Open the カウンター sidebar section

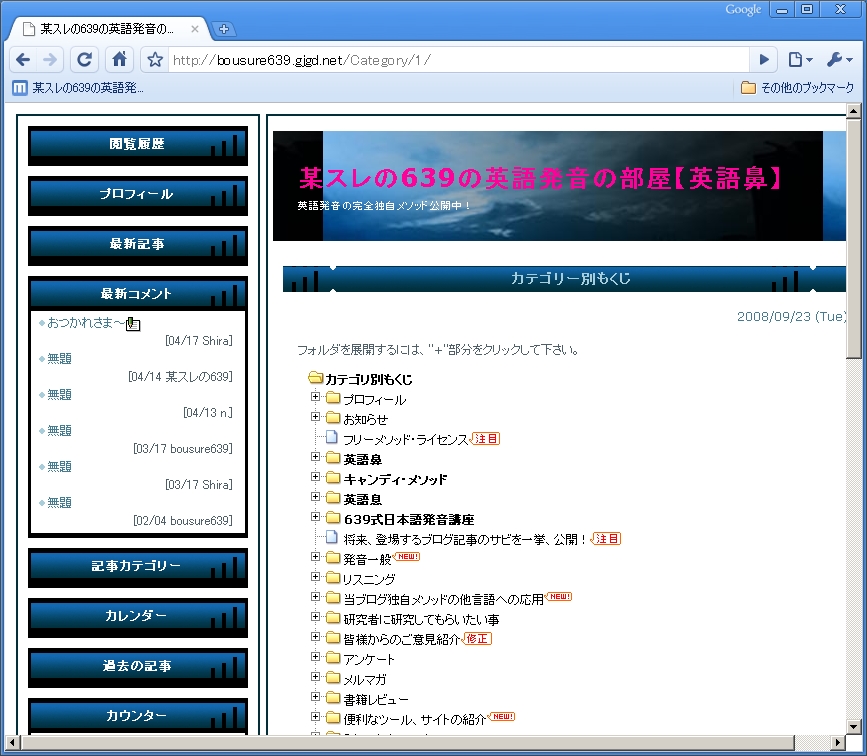pyautogui.click(x=138, y=716)
